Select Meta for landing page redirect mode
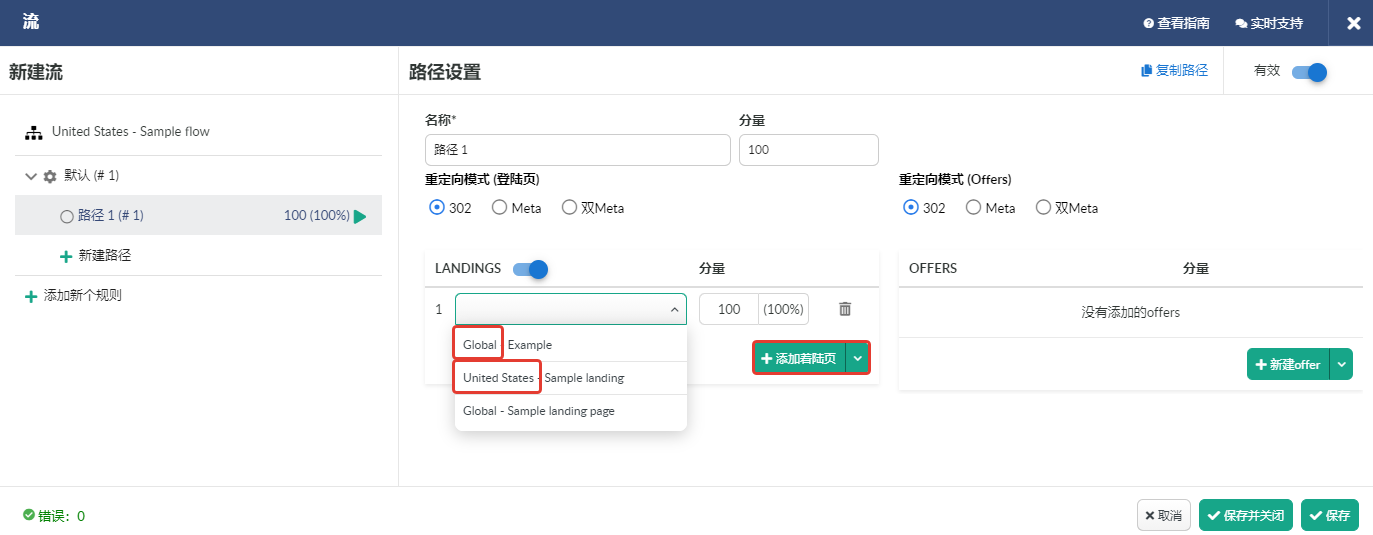The width and height of the screenshot is (1373, 535). click(x=499, y=208)
